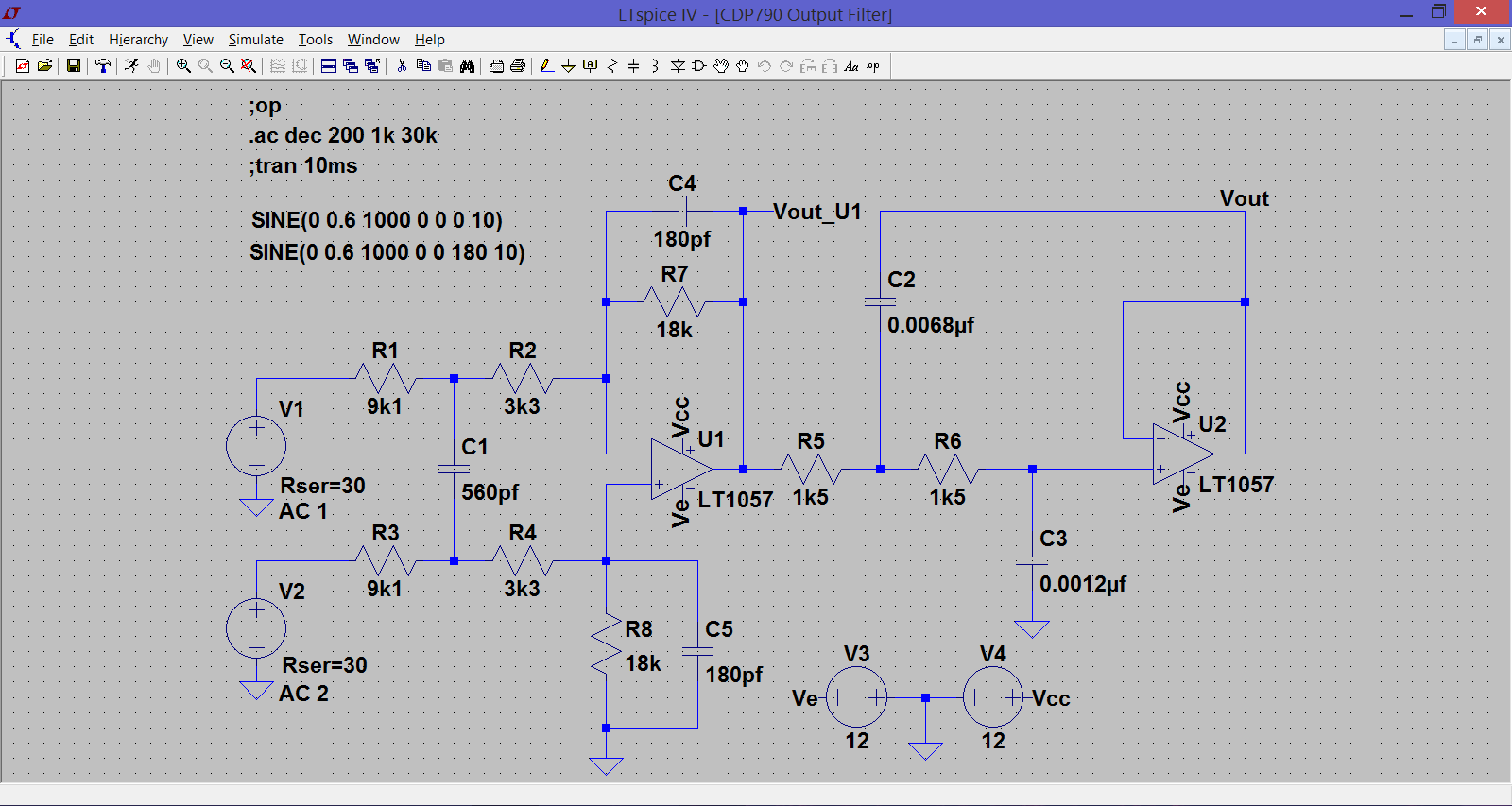Print the schematic with printer icon
The image size is (1512, 806).
click(x=518, y=66)
